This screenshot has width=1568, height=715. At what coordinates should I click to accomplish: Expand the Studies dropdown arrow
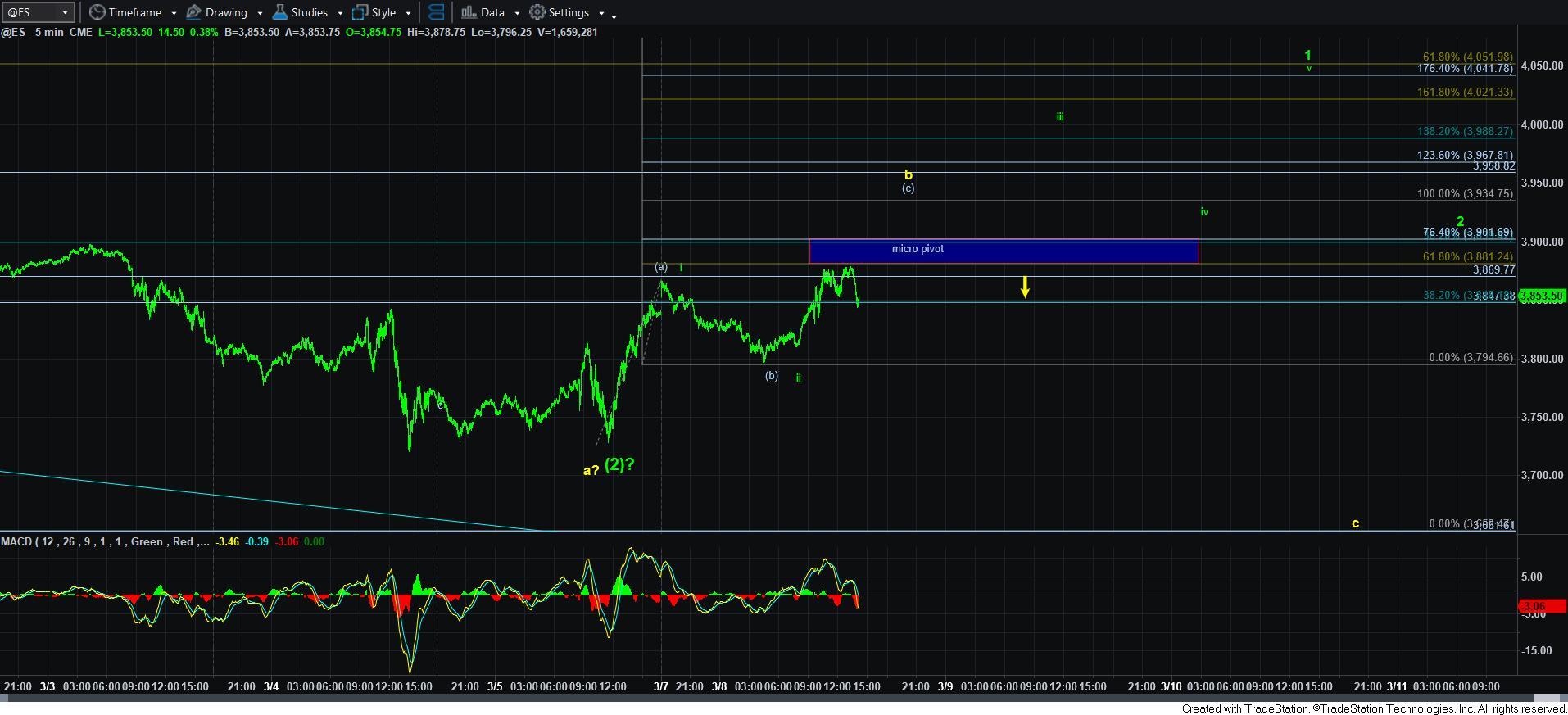pyautogui.click(x=340, y=13)
